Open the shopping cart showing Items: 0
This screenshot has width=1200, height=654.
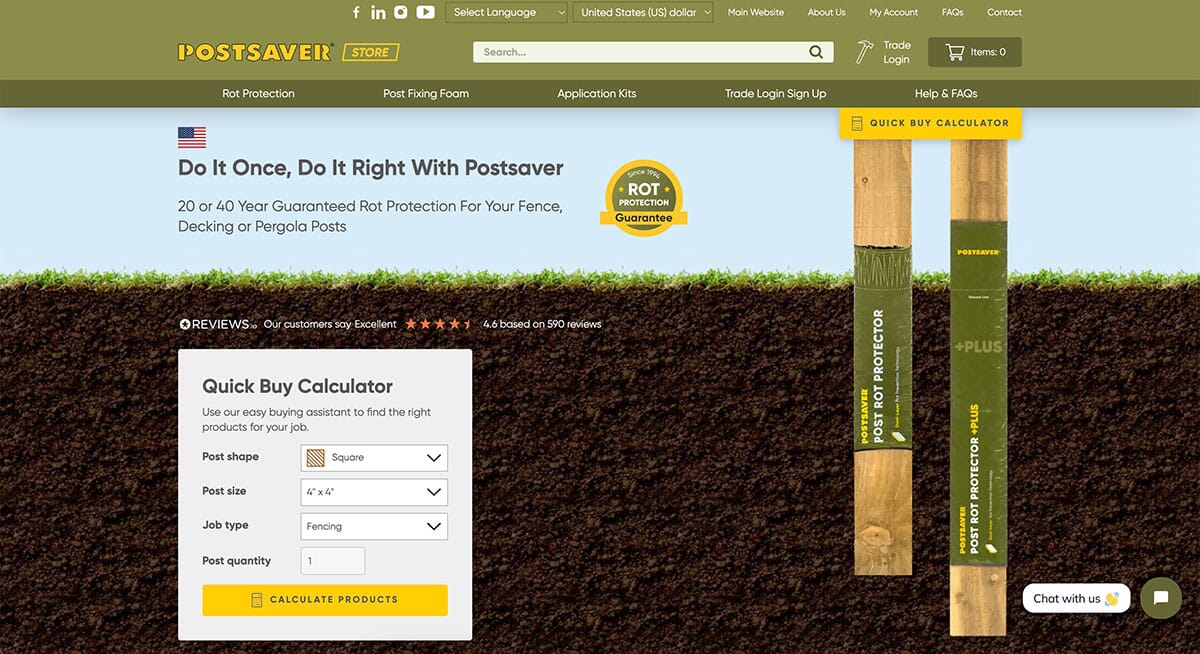tap(973, 51)
